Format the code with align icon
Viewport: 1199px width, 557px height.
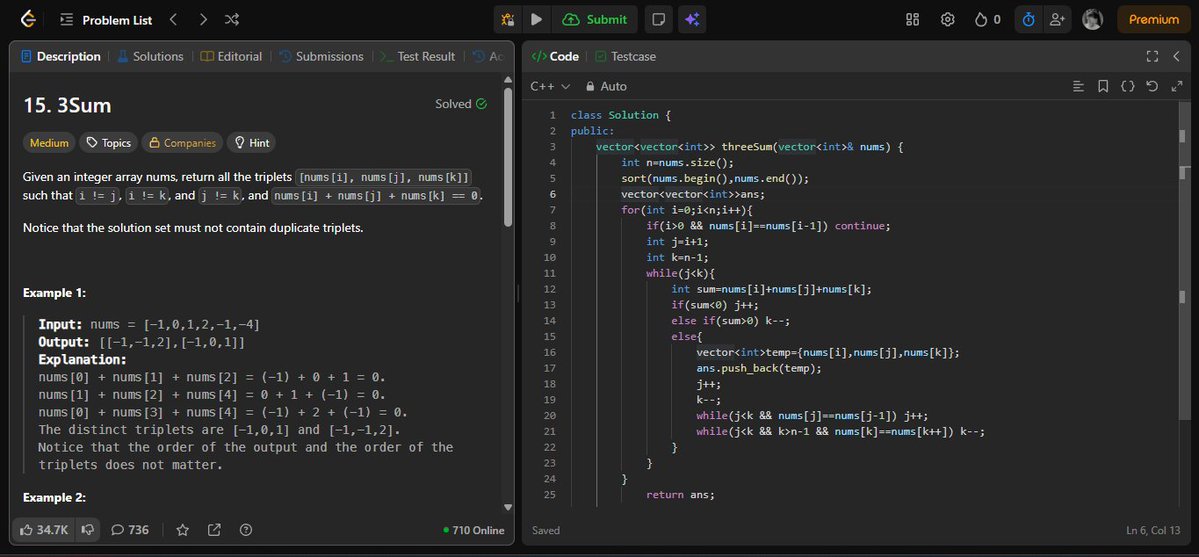[x=1079, y=86]
